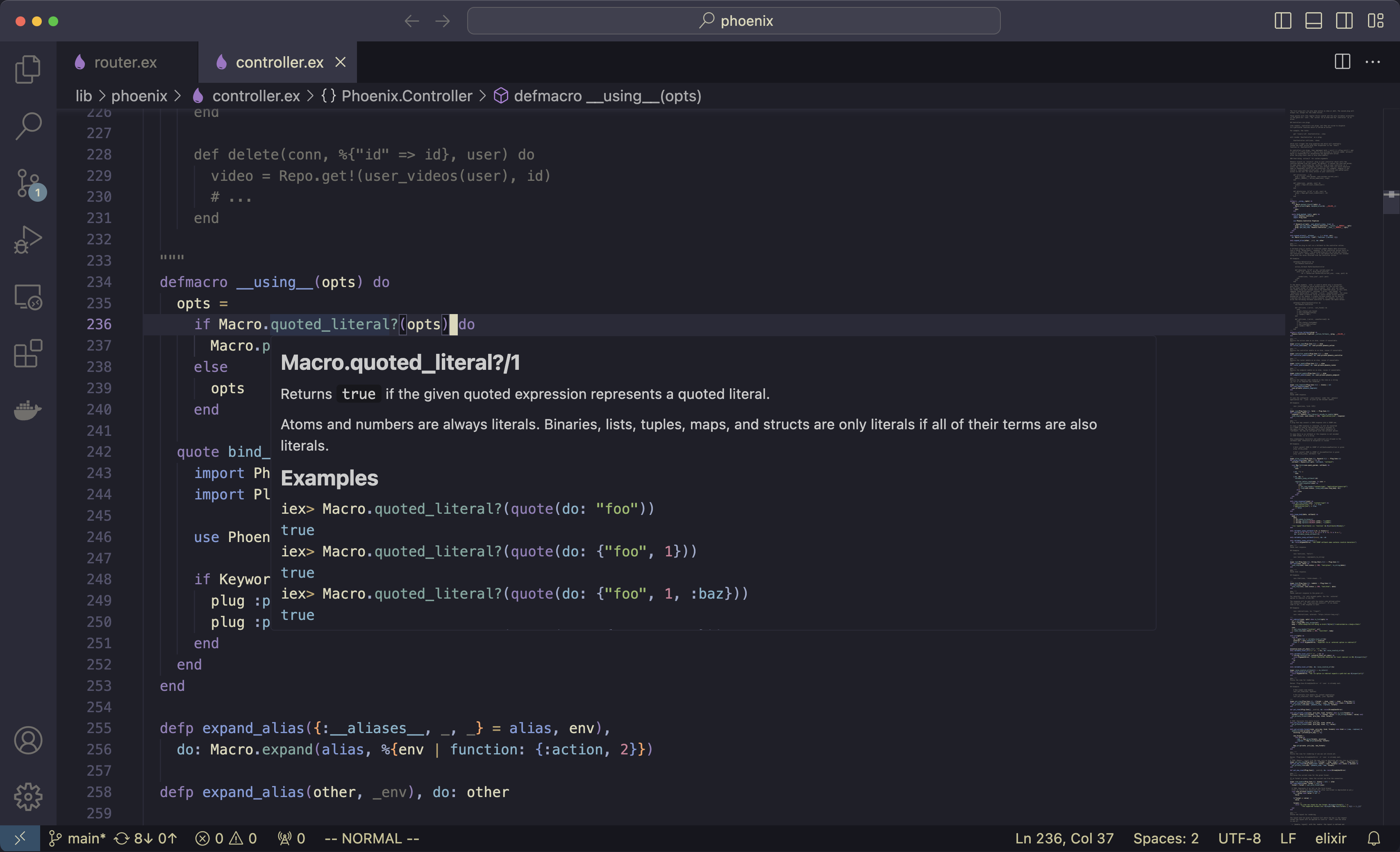Open the Run and Debug view

(x=27, y=240)
